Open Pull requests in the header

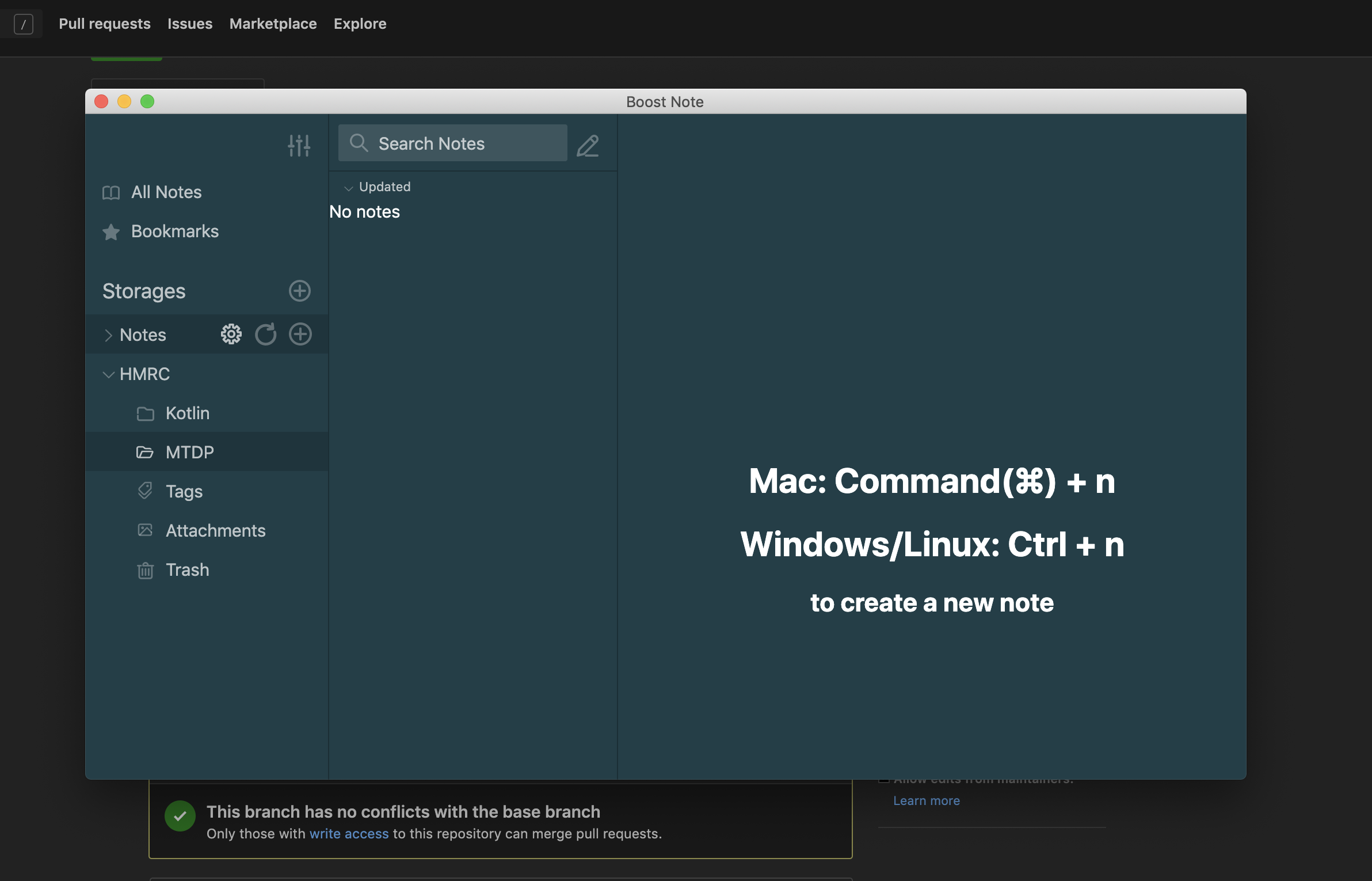pyautogui.click(x=105, y=24)
